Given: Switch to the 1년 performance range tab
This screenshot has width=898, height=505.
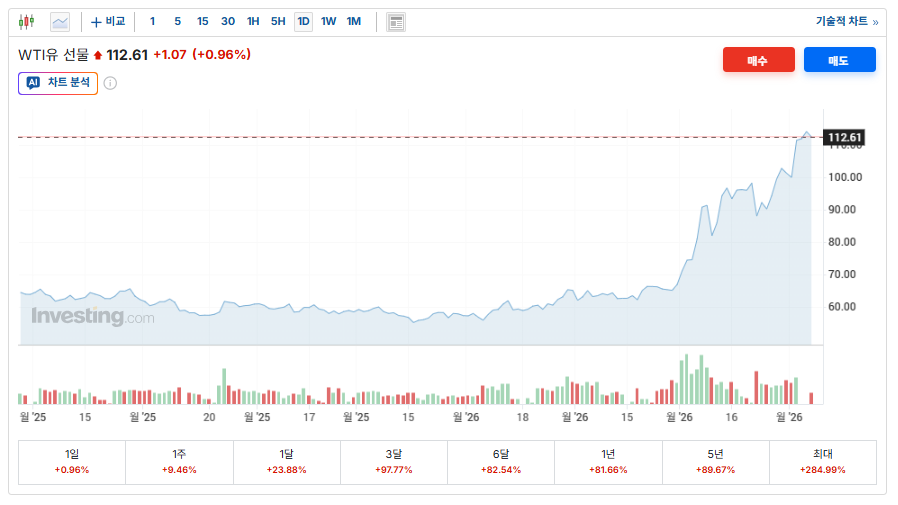Looking at the screenshot, I should tap(608, 462).
